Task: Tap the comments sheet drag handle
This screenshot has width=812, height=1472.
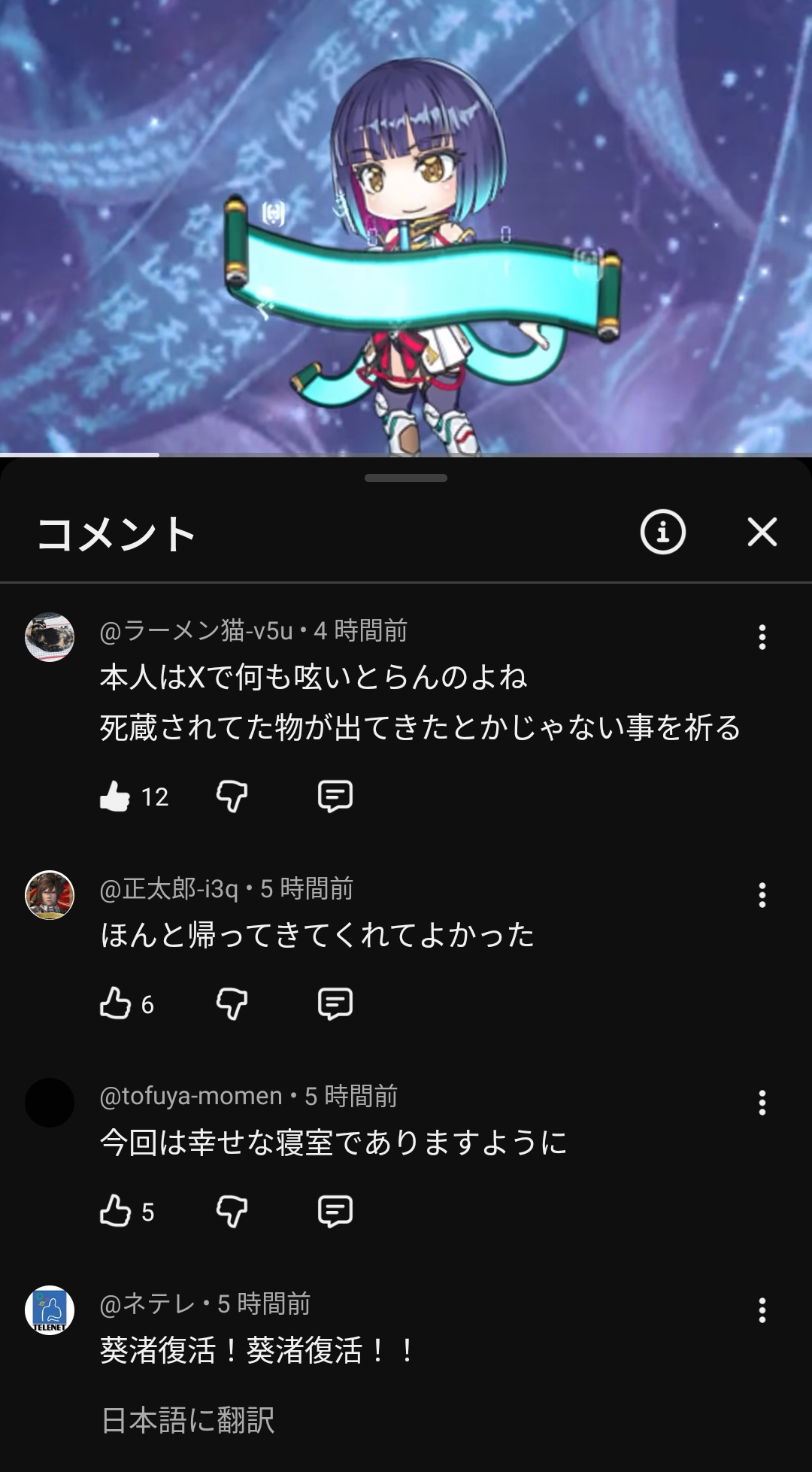Action: (406, 478)
